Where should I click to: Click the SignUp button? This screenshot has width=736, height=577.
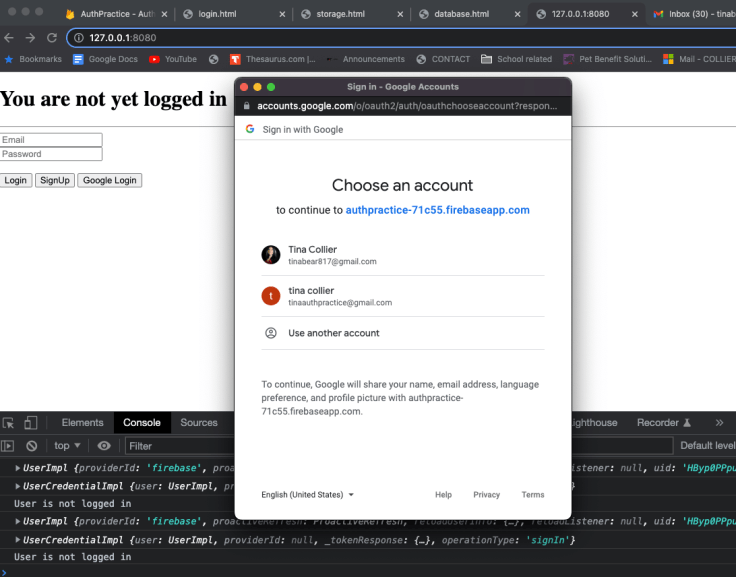(x=55, y=180)
